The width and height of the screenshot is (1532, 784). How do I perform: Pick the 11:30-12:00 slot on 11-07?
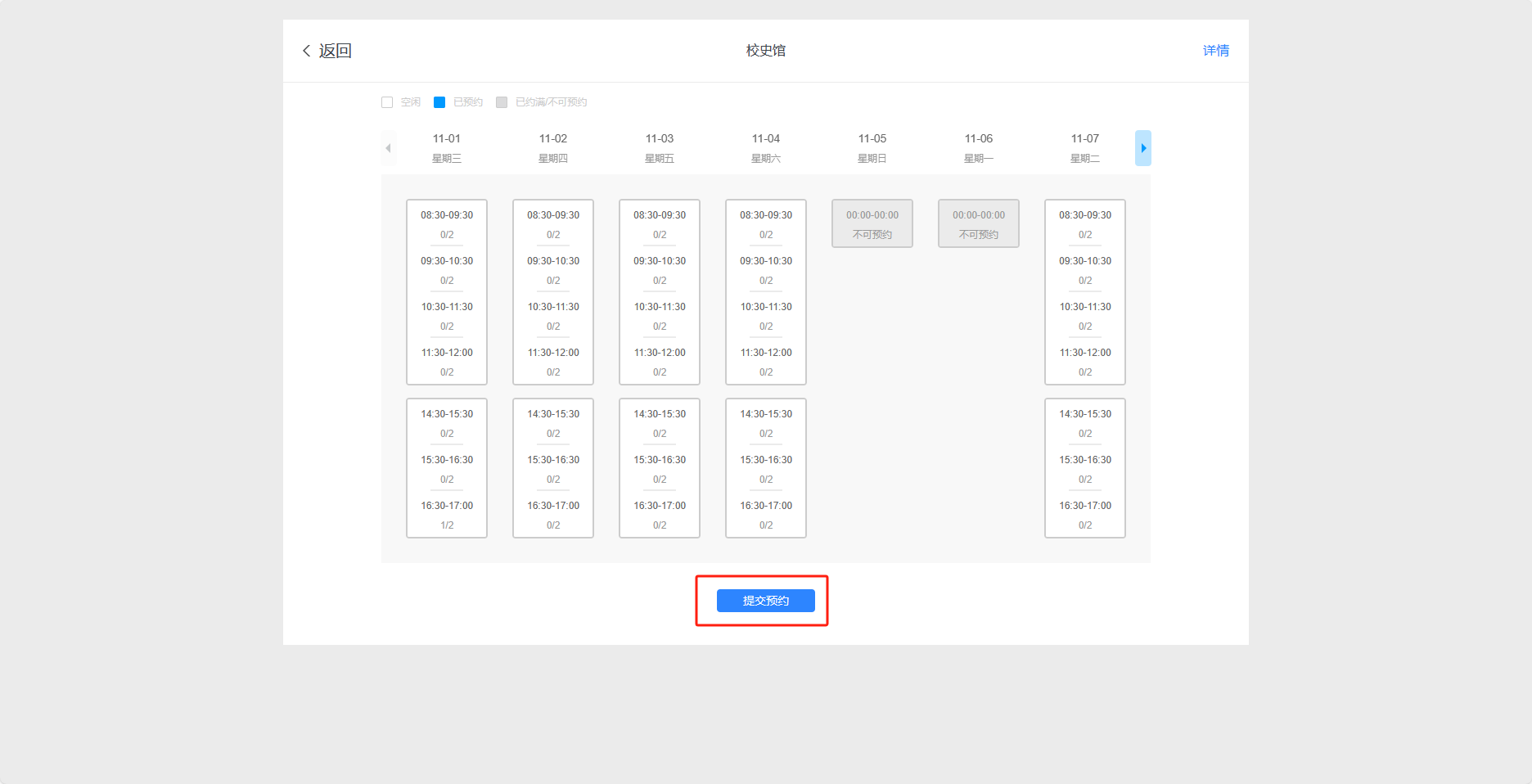(x=1085, y=362)
